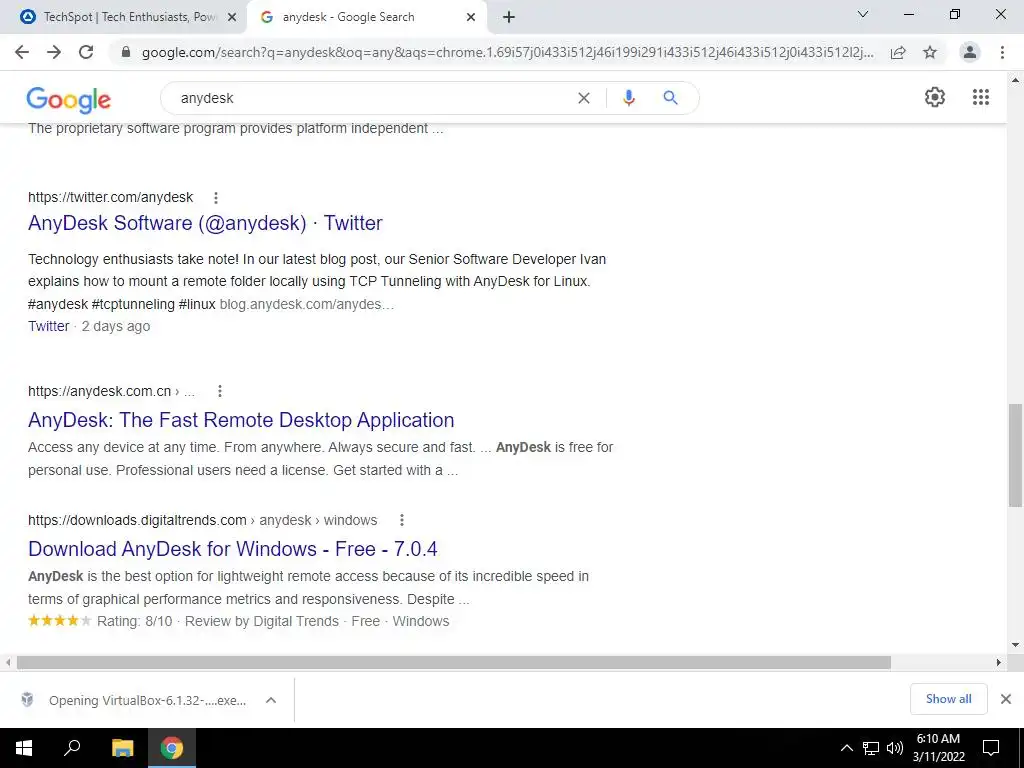View site security padlock info

[x=126, y=52]
